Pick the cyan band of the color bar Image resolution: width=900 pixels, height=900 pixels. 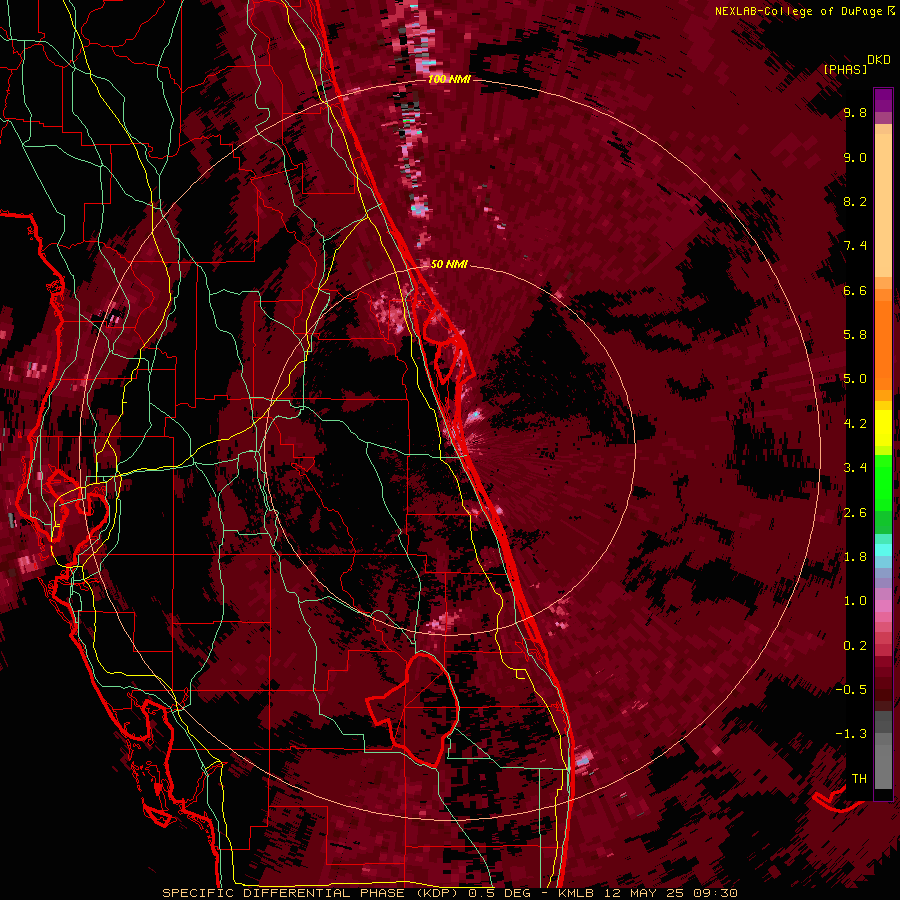(x=883, y=550)
